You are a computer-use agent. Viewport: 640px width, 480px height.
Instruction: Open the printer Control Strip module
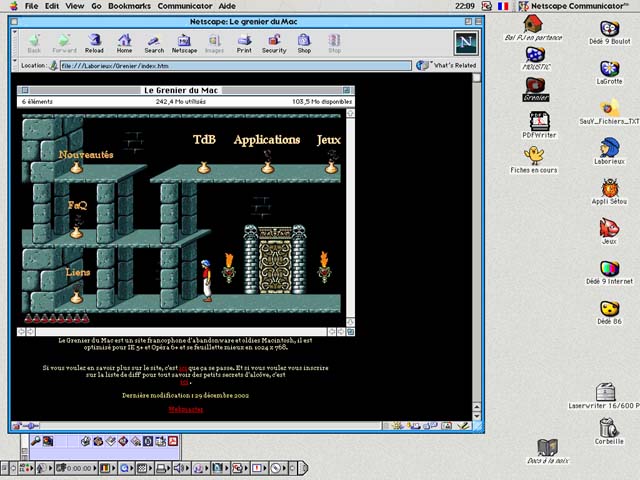tap(163, 468)
